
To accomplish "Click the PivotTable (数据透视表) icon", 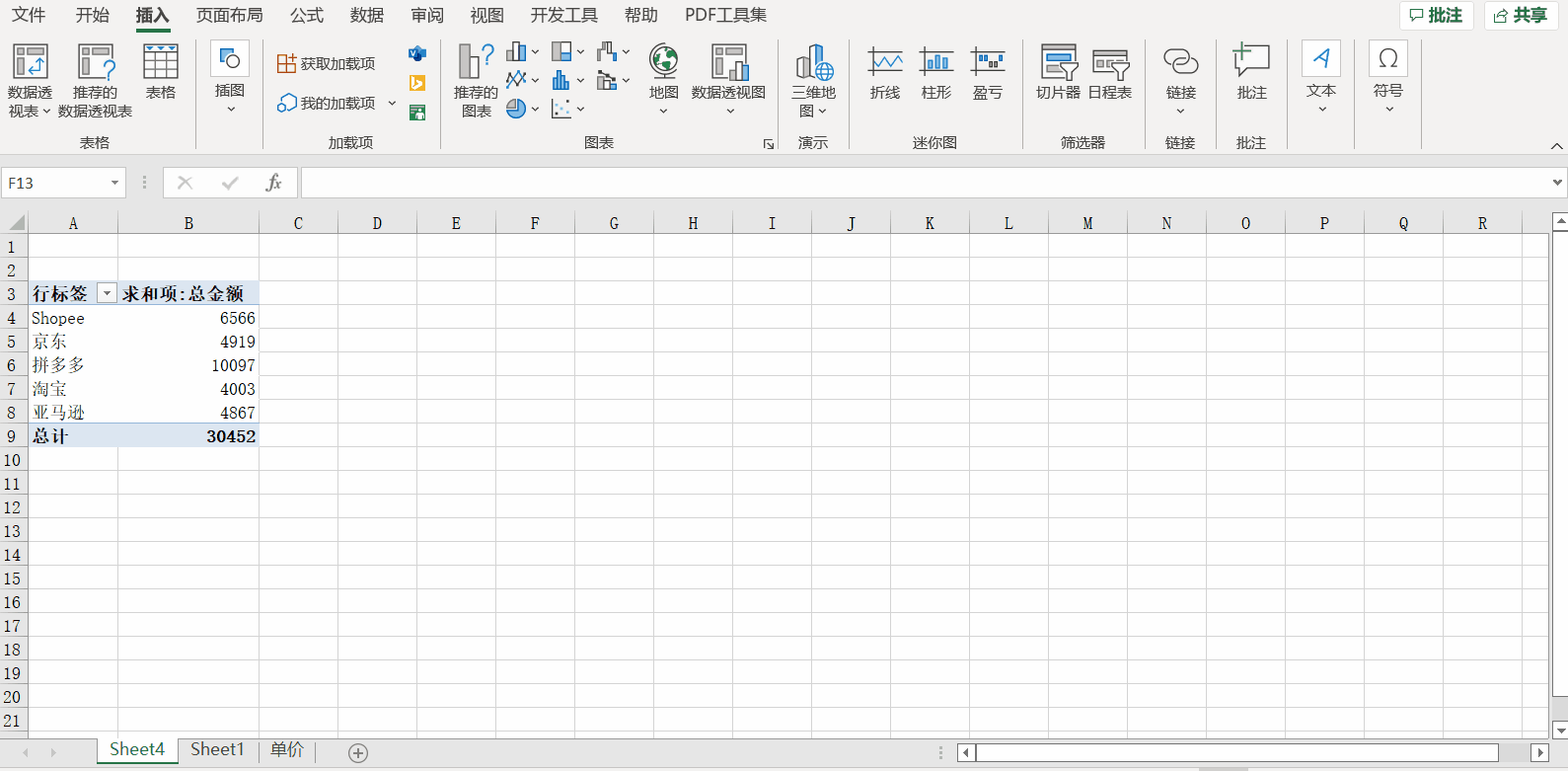I will click(30, 63).
